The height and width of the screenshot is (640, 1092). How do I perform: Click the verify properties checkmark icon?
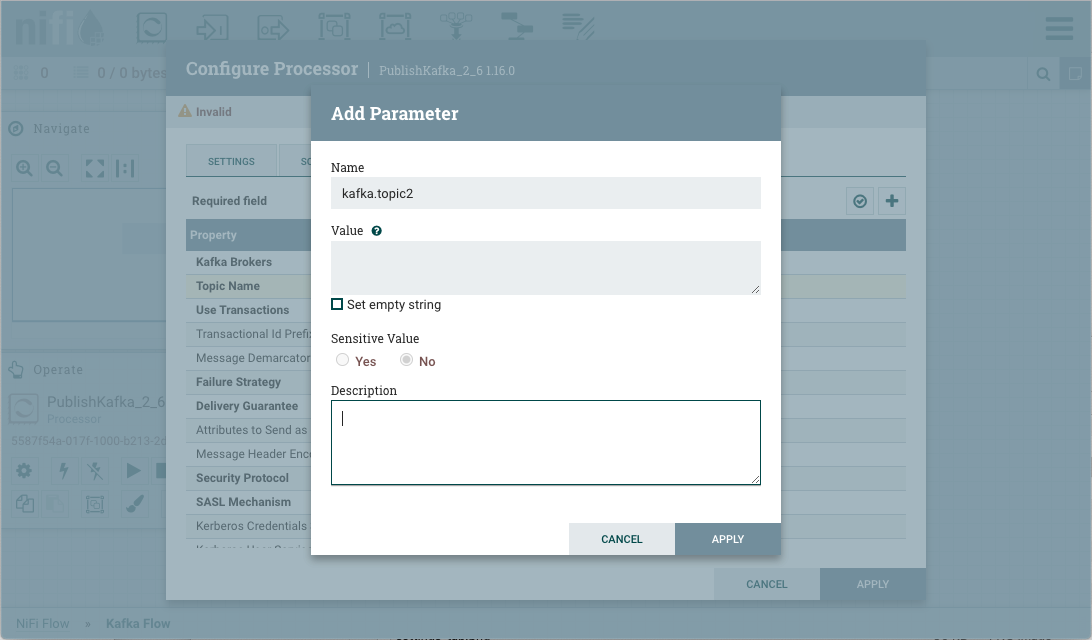pyautogui.click(x=860, y=201)
